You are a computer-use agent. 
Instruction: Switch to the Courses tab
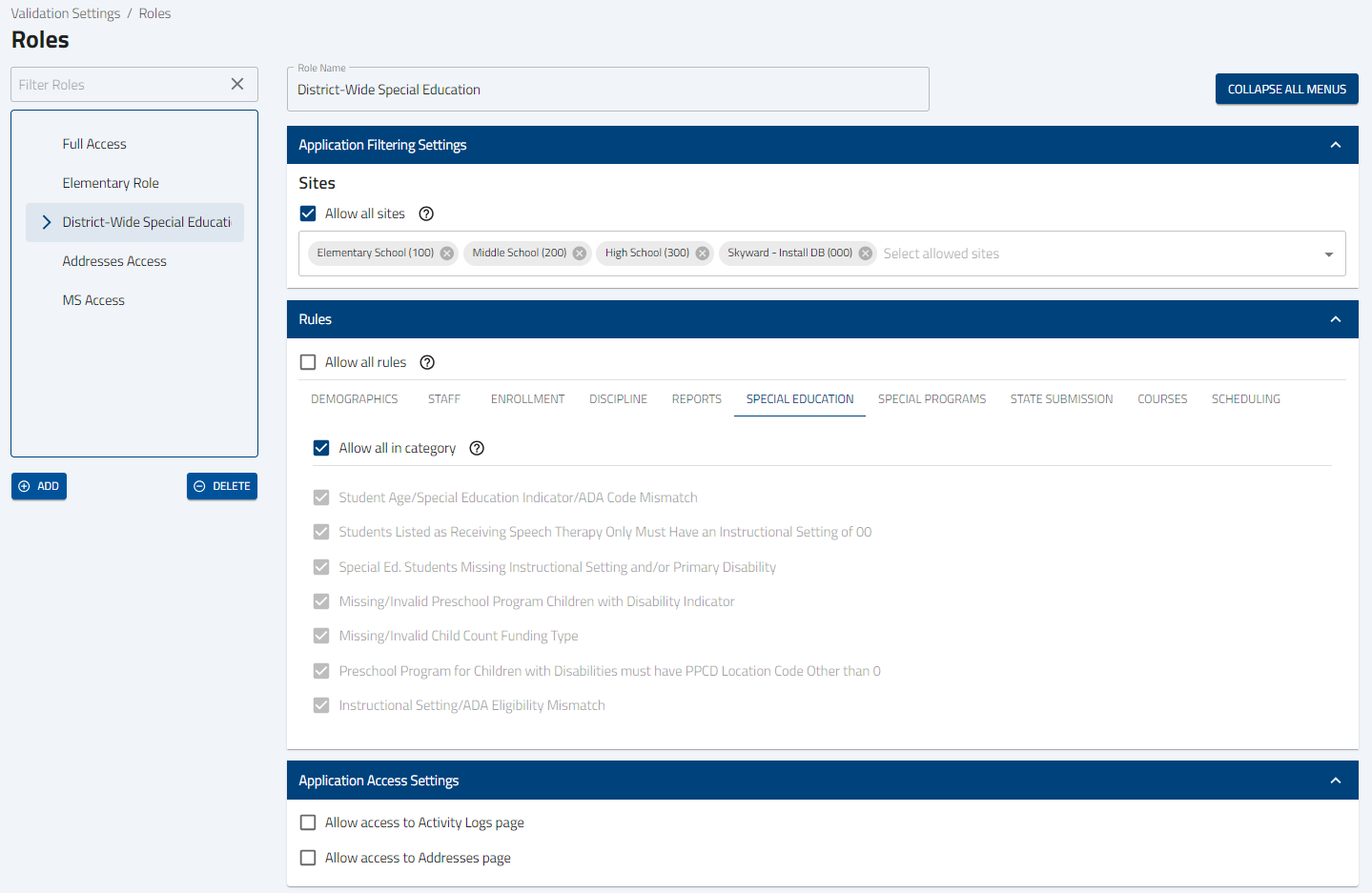(1162, 399)
